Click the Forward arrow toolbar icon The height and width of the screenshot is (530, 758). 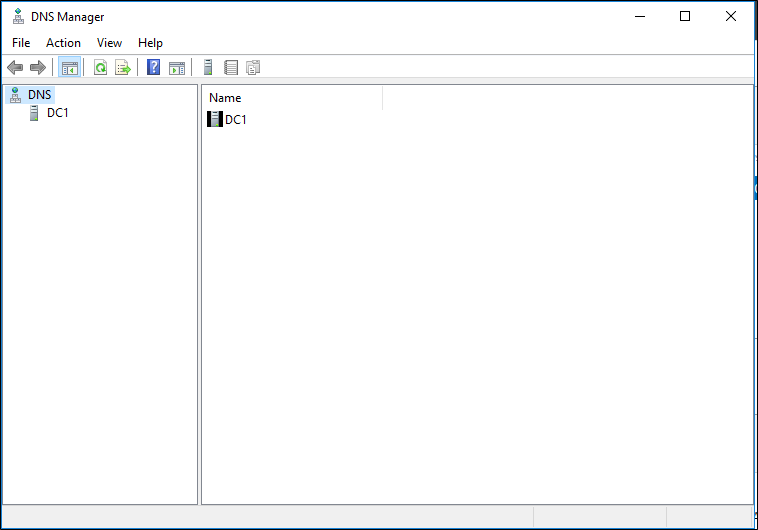(x=38, y=68)
